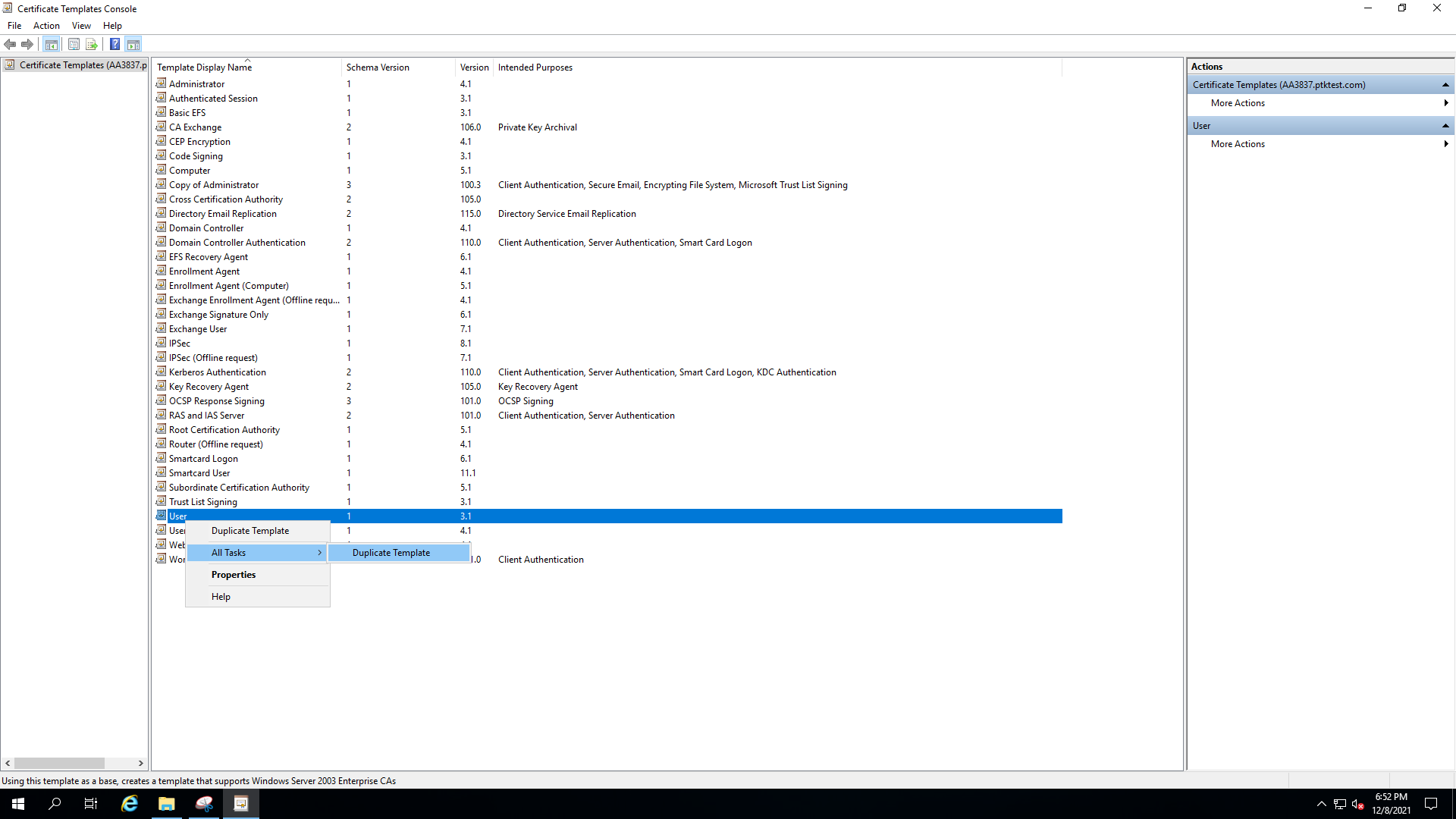Click the Key Recovery Agent template icon
This screenshot has width=1456, height=819.
pyautogui.click(x=161, y=386)
